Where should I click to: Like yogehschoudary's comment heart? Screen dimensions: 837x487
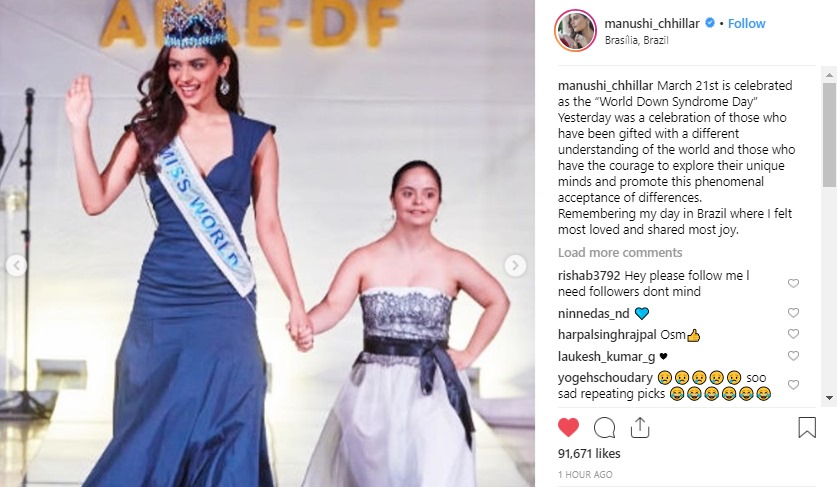coord(793,384)
